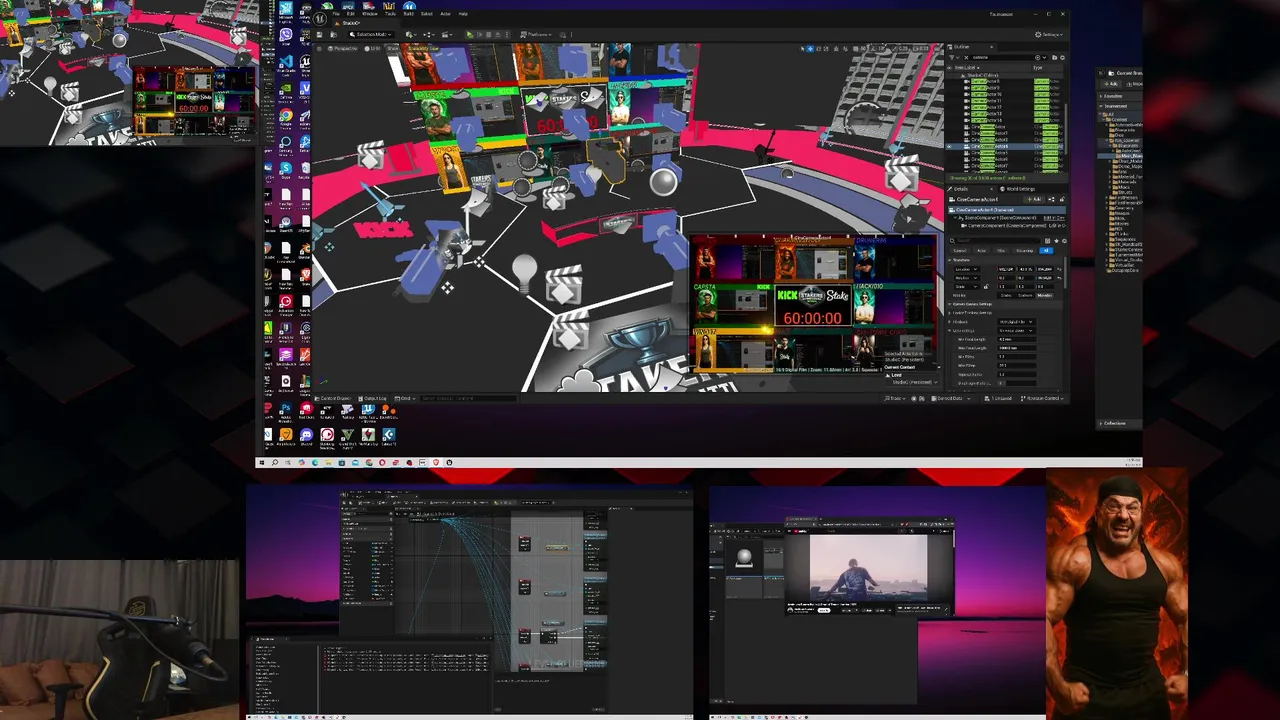Open the Help menu
This screenshot has height=720, width=1280.
tap(463, 14)
